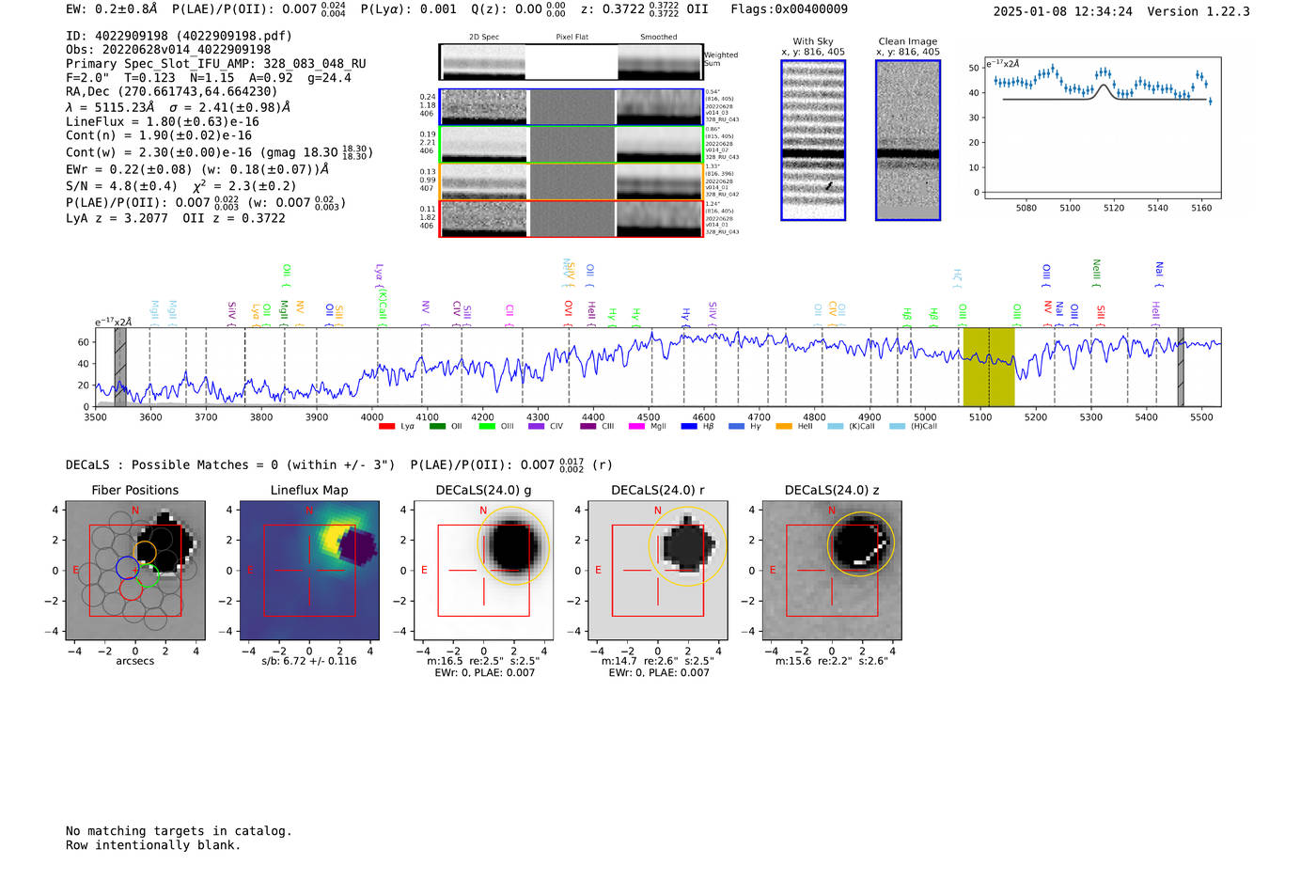Screen dimensions: 1316x896
Task: Open the DECaLS(24.0) g cutout
Action: coord(483,570)
